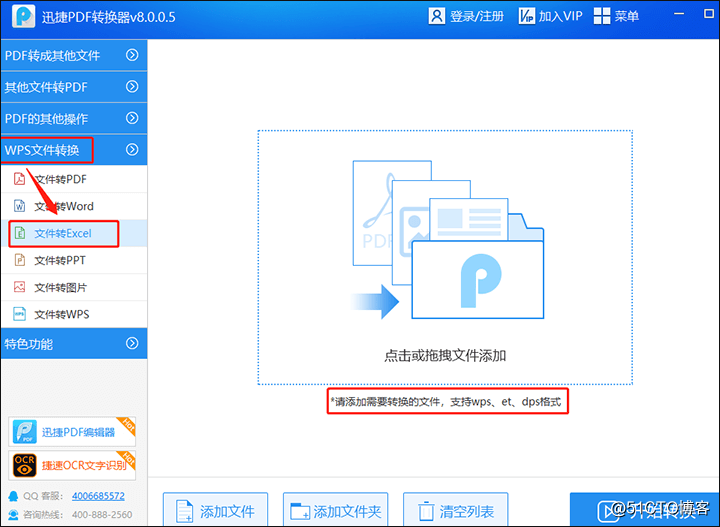720x527 pixels.
Task: Click the 迅捷PDF编辑器 logo icon
Action: [x=25, y=432]
